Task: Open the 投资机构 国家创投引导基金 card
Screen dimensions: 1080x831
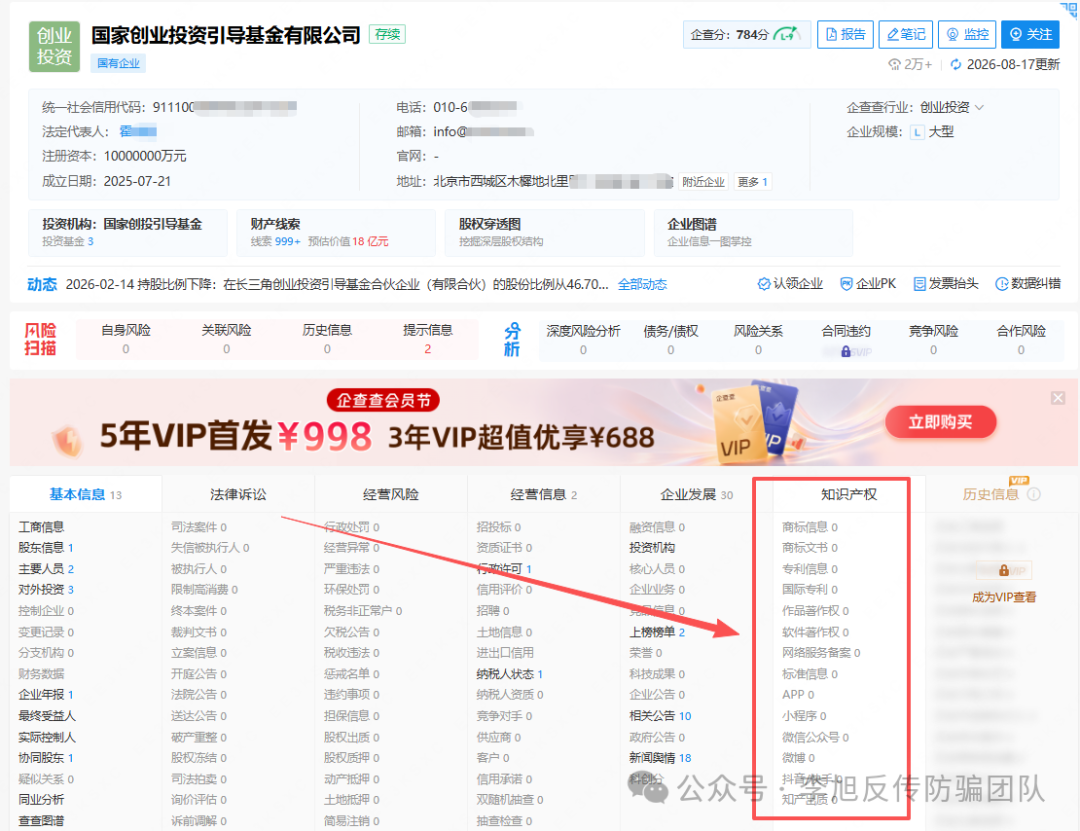Action: click(127, 232)
